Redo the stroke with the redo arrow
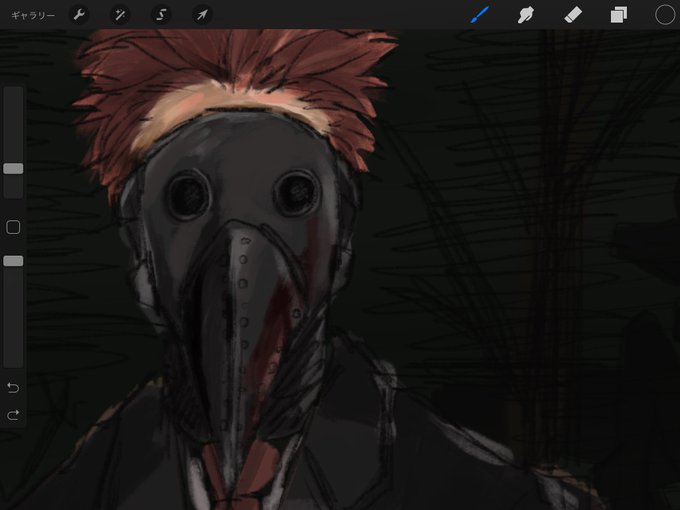The height and width of the screenshot is (510, 680). pos(13,415)
